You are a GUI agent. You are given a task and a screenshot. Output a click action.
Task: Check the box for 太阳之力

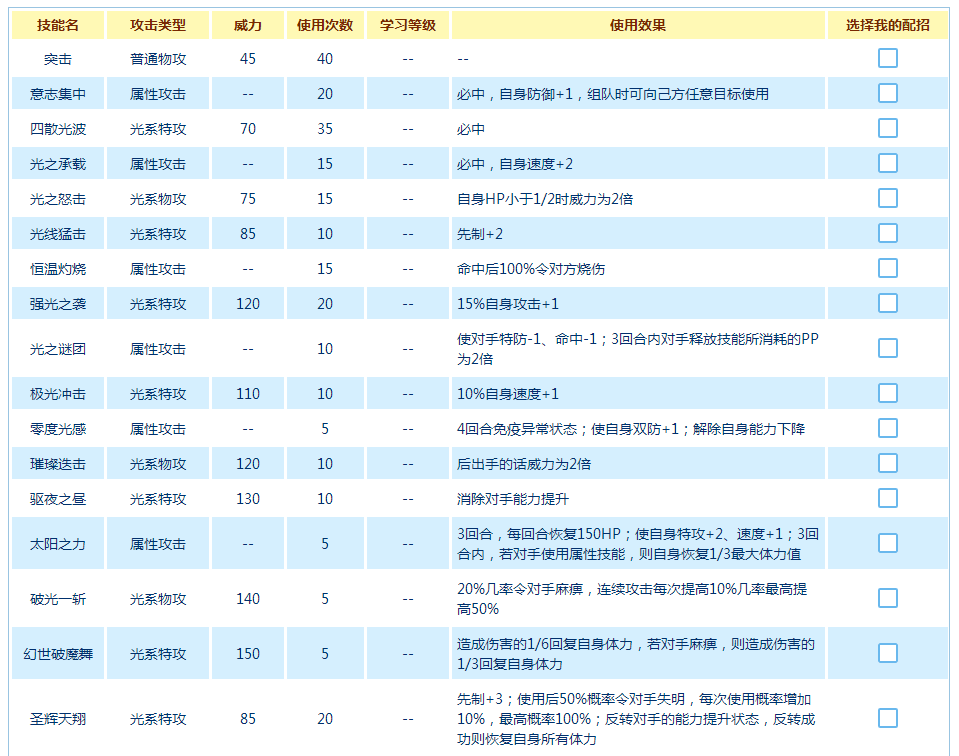point(887,543)
